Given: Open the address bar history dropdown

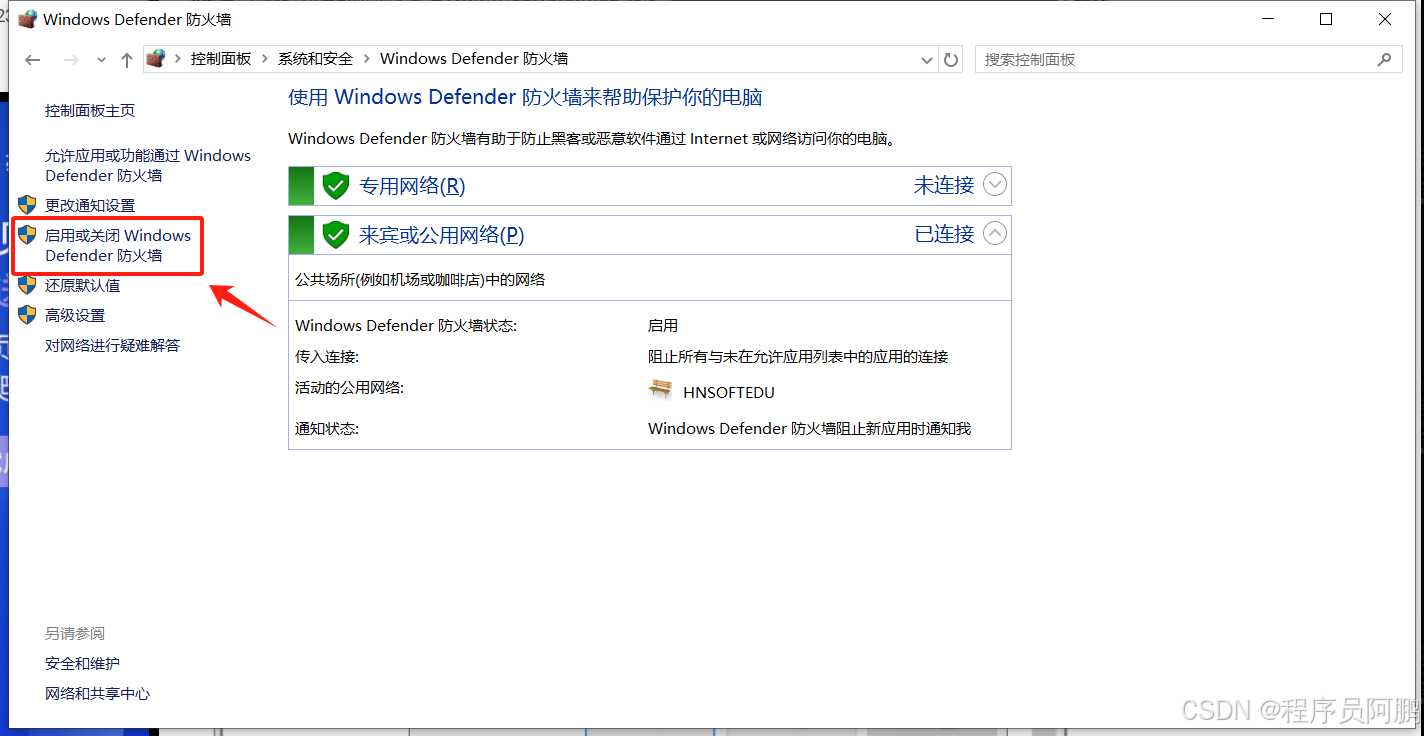Looking at the screenshot, I should pyautogui.click(x=927, y=60).
